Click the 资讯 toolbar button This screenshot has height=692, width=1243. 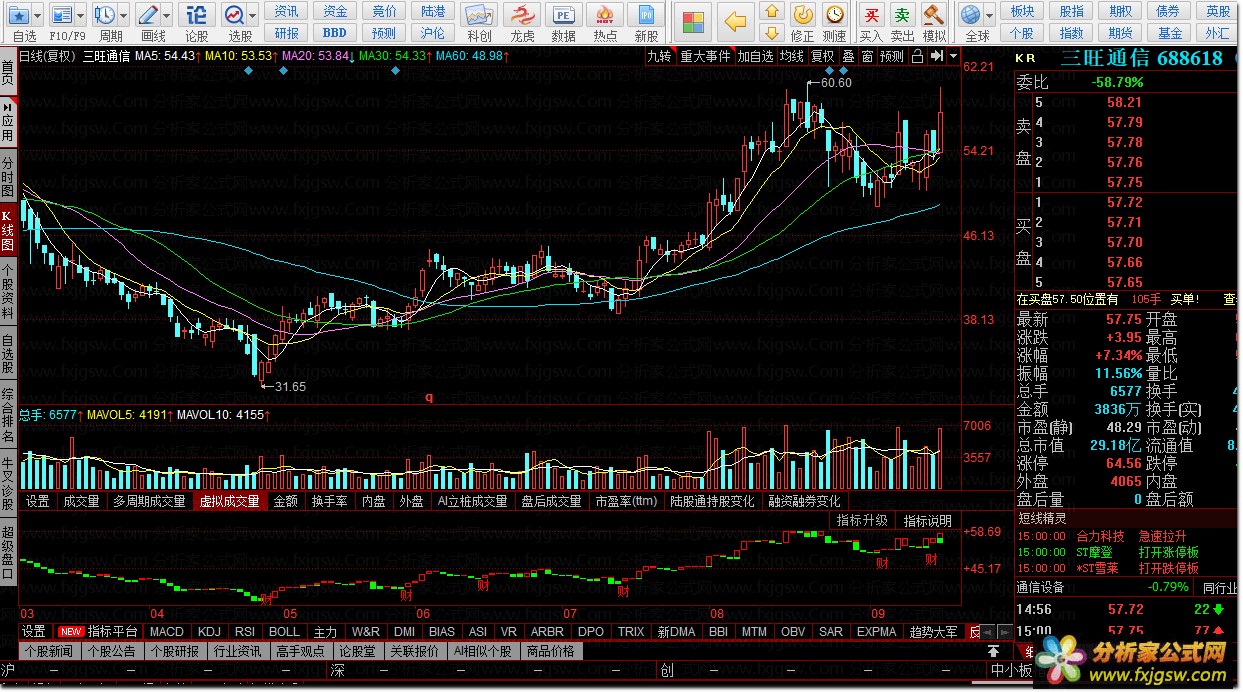[286, 11]
